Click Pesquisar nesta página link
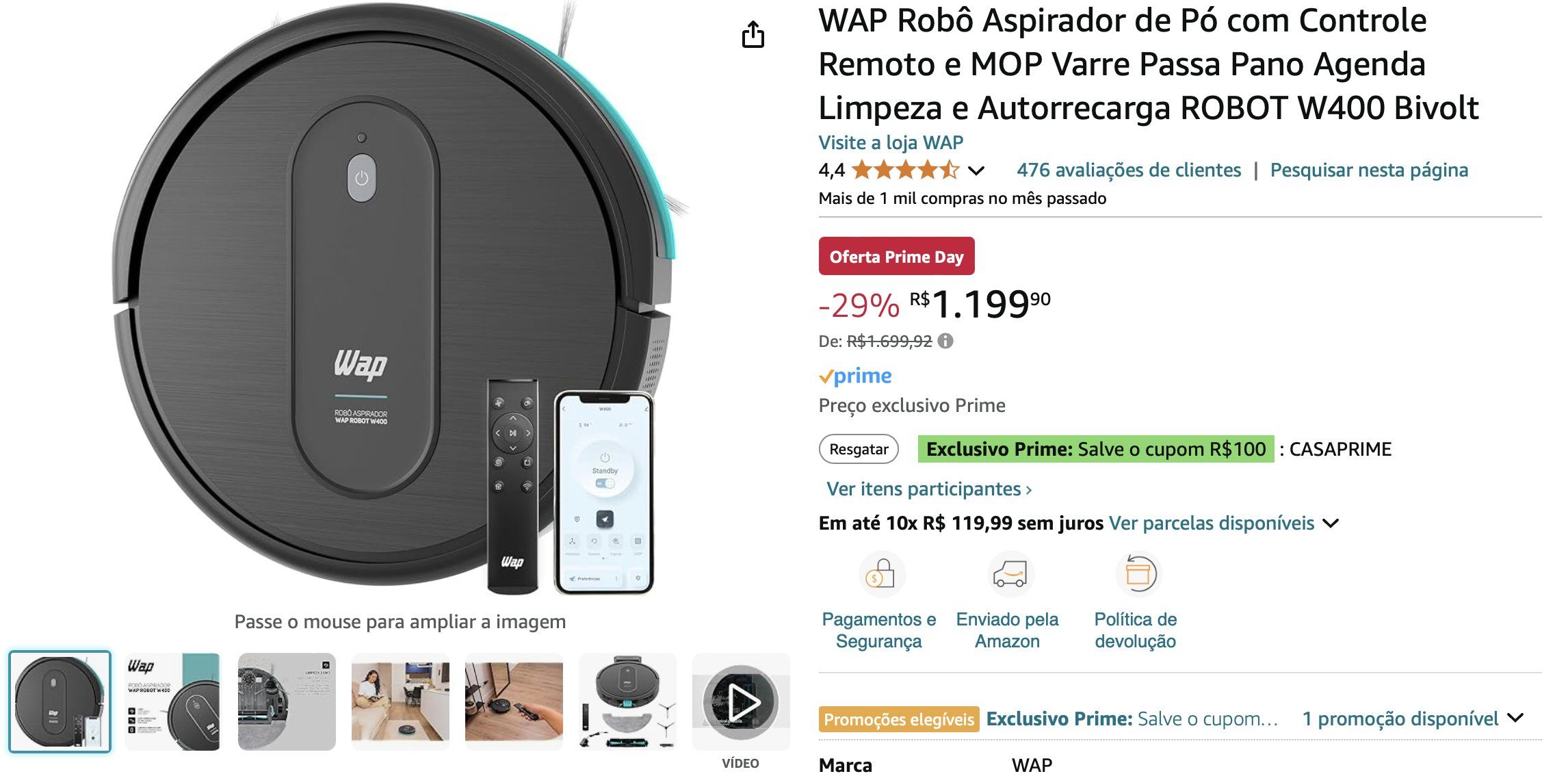This screenshot has width=1568, height=776. (x=1369, y=170)
